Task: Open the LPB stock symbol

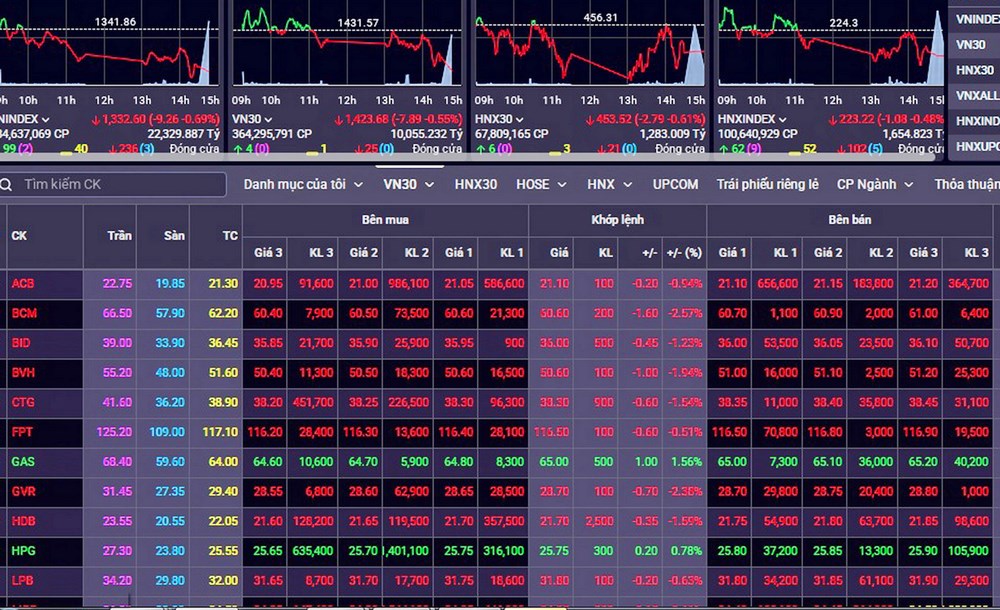Action: click(22, 581)
